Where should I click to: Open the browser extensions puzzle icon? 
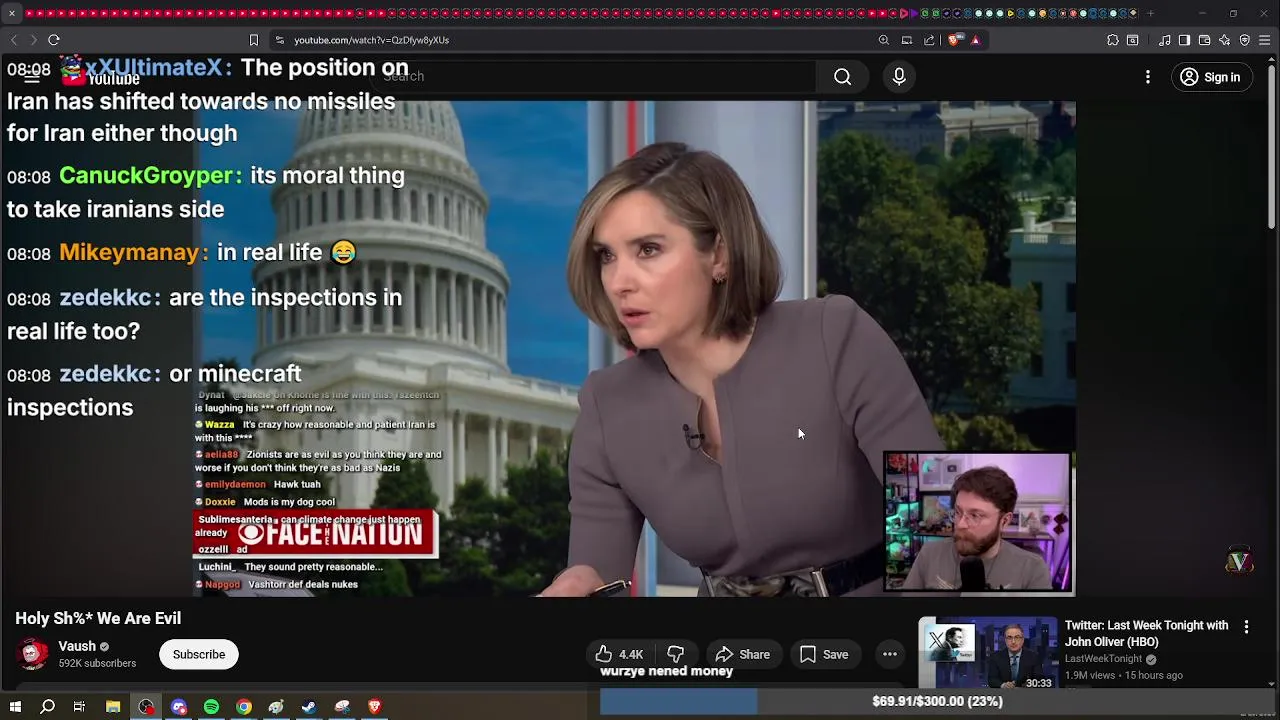(x=1113, y=40)
